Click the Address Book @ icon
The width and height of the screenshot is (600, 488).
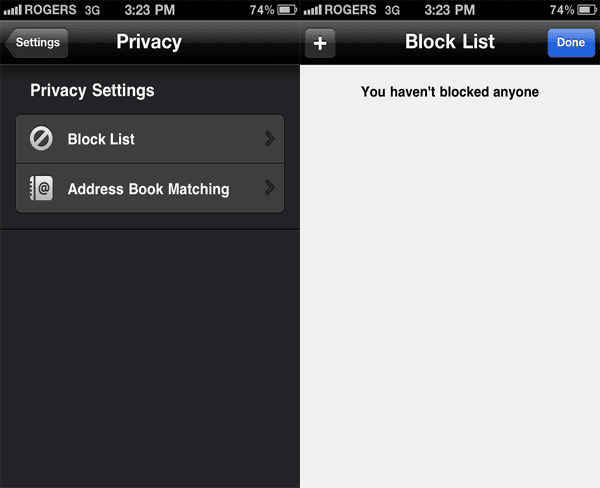(x=41, y=188)
